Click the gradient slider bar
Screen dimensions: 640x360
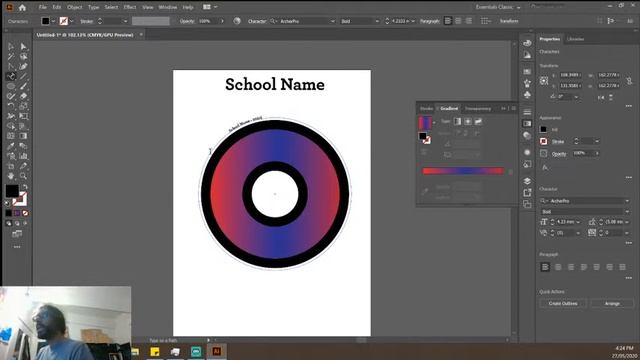463,171
